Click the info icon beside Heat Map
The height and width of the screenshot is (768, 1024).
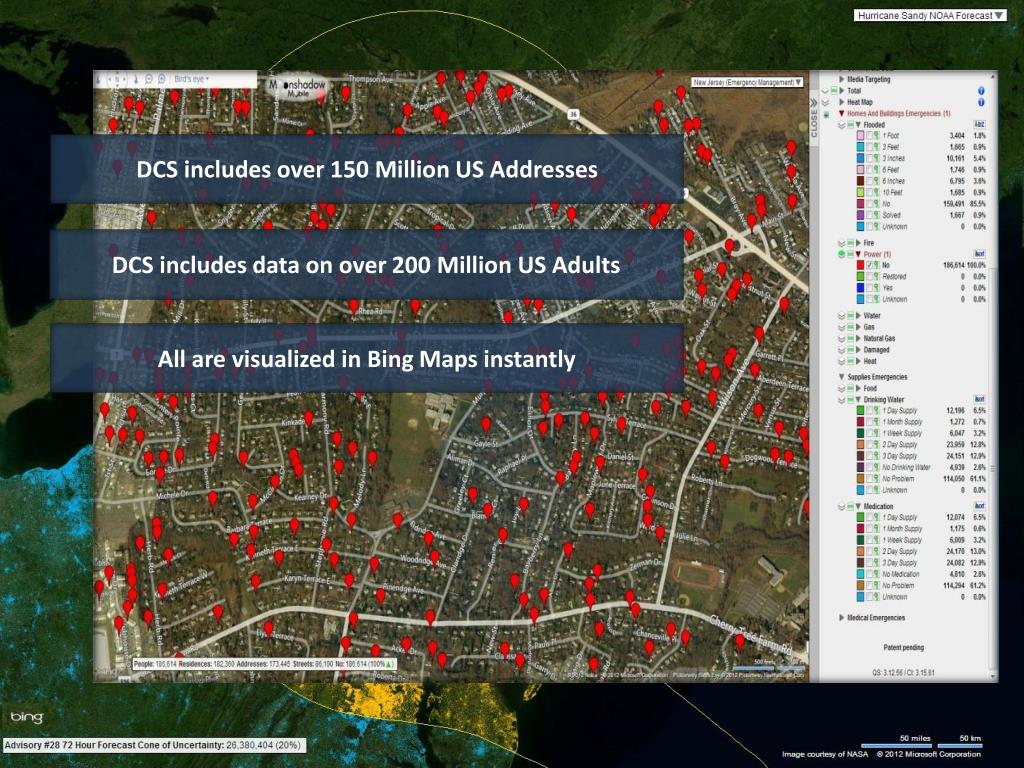point(981,102)
